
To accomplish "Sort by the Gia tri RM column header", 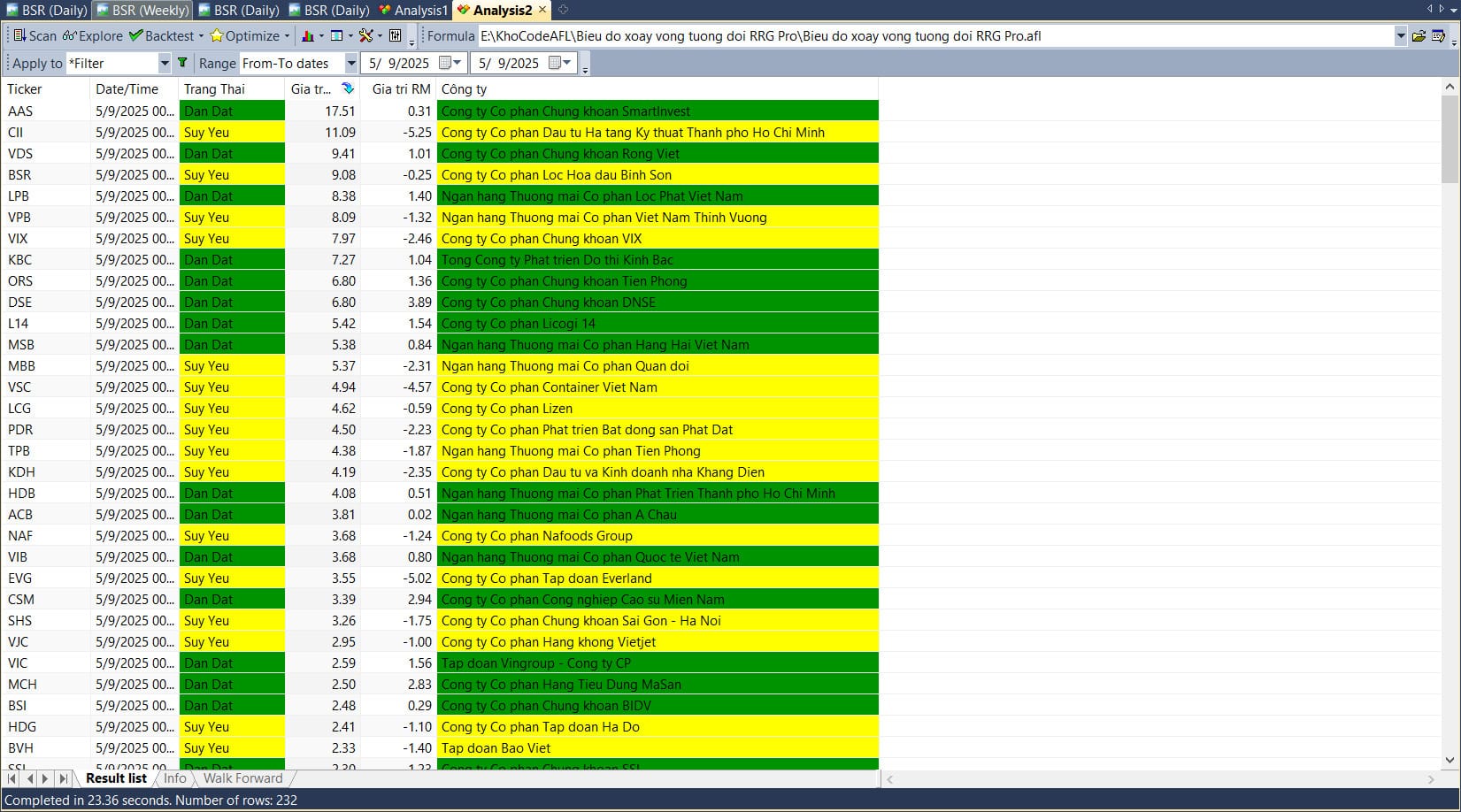I will pyautogui.click(x=399, y=88).
